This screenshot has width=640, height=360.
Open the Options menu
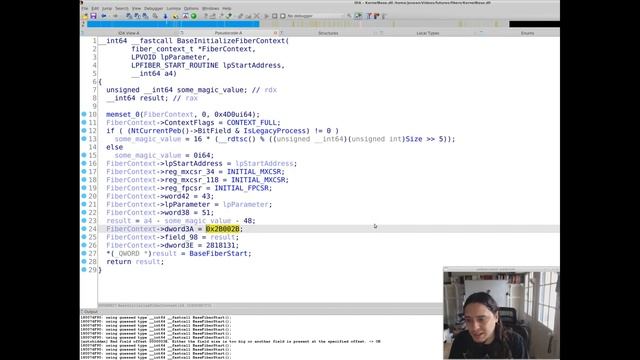[191, 8]
